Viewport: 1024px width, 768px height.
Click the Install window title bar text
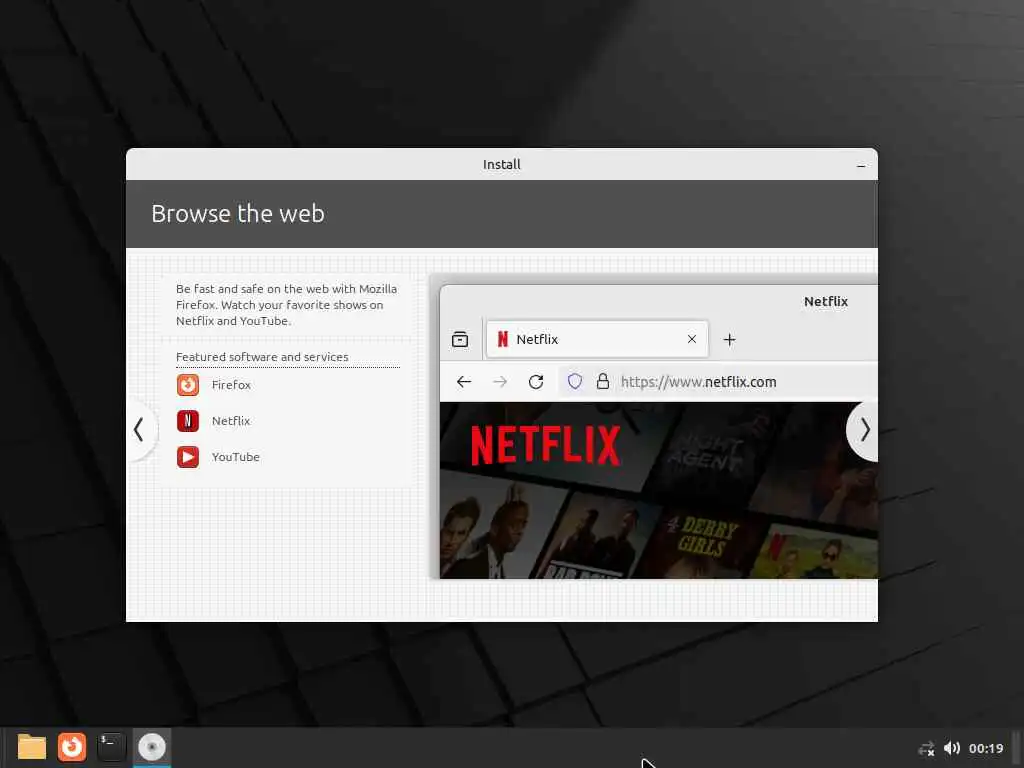502,165
